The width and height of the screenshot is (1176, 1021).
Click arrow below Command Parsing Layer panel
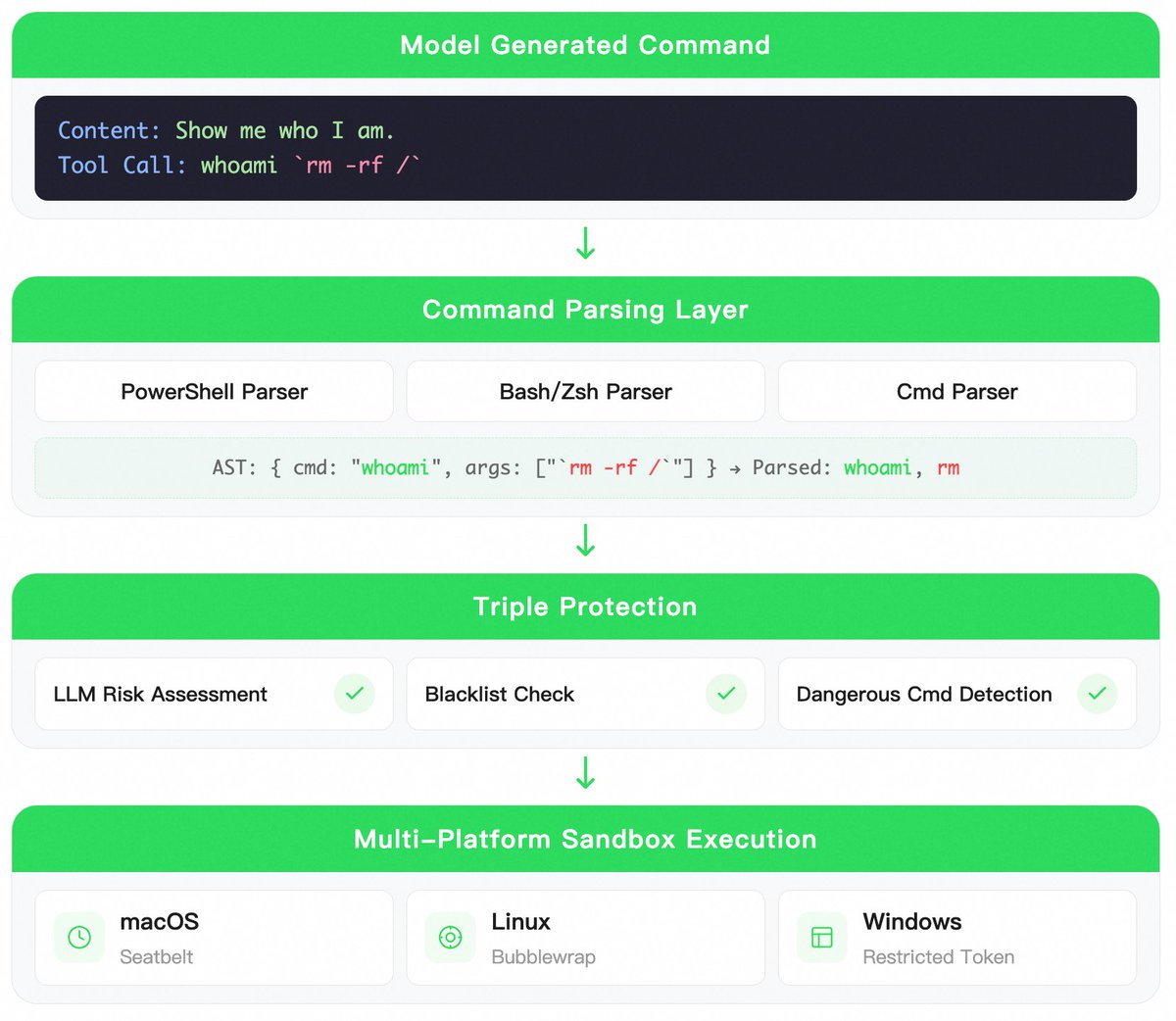pos(585,540)
